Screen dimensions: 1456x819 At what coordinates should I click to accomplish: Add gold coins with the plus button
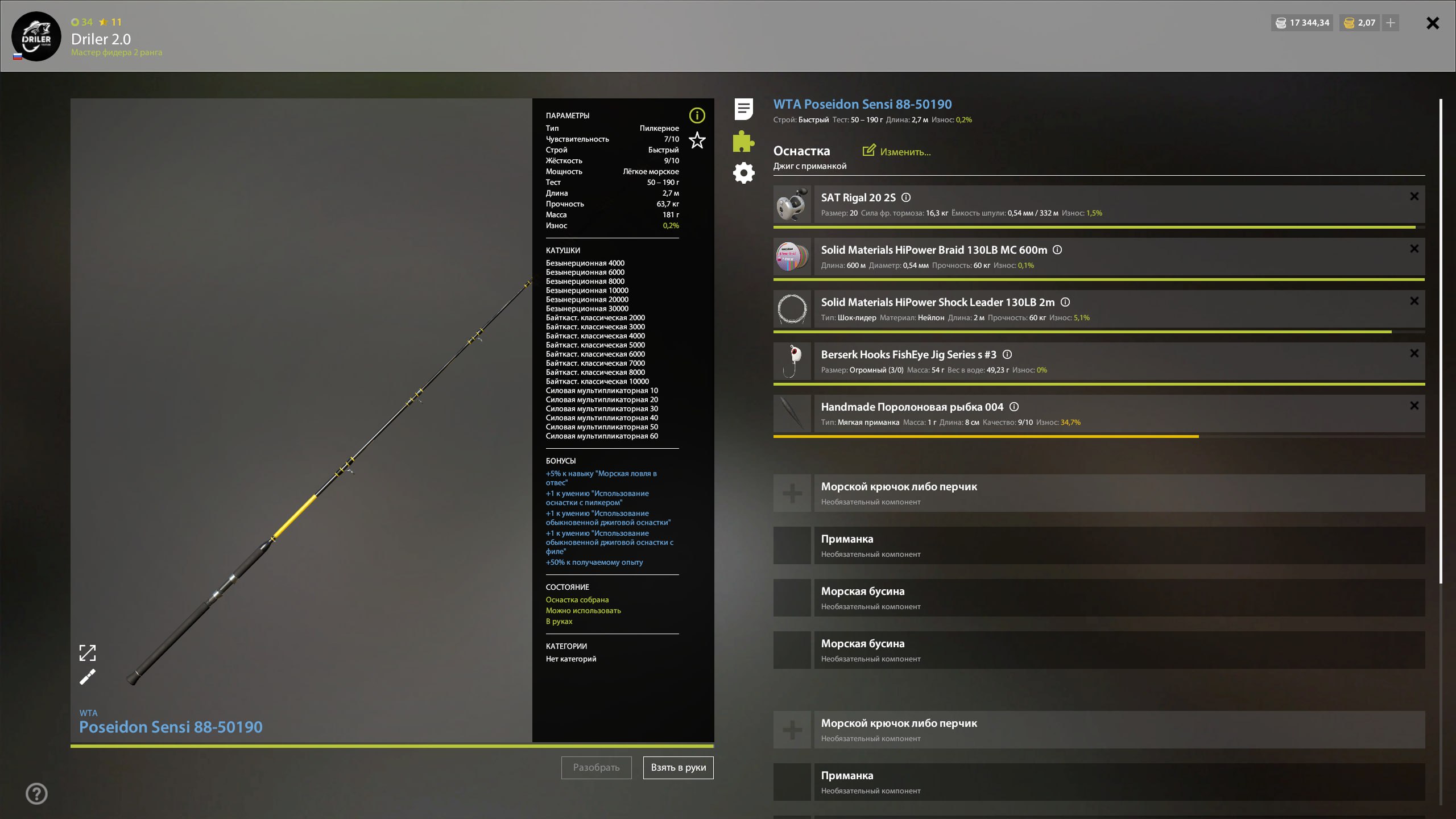(x=1391, y=23)
